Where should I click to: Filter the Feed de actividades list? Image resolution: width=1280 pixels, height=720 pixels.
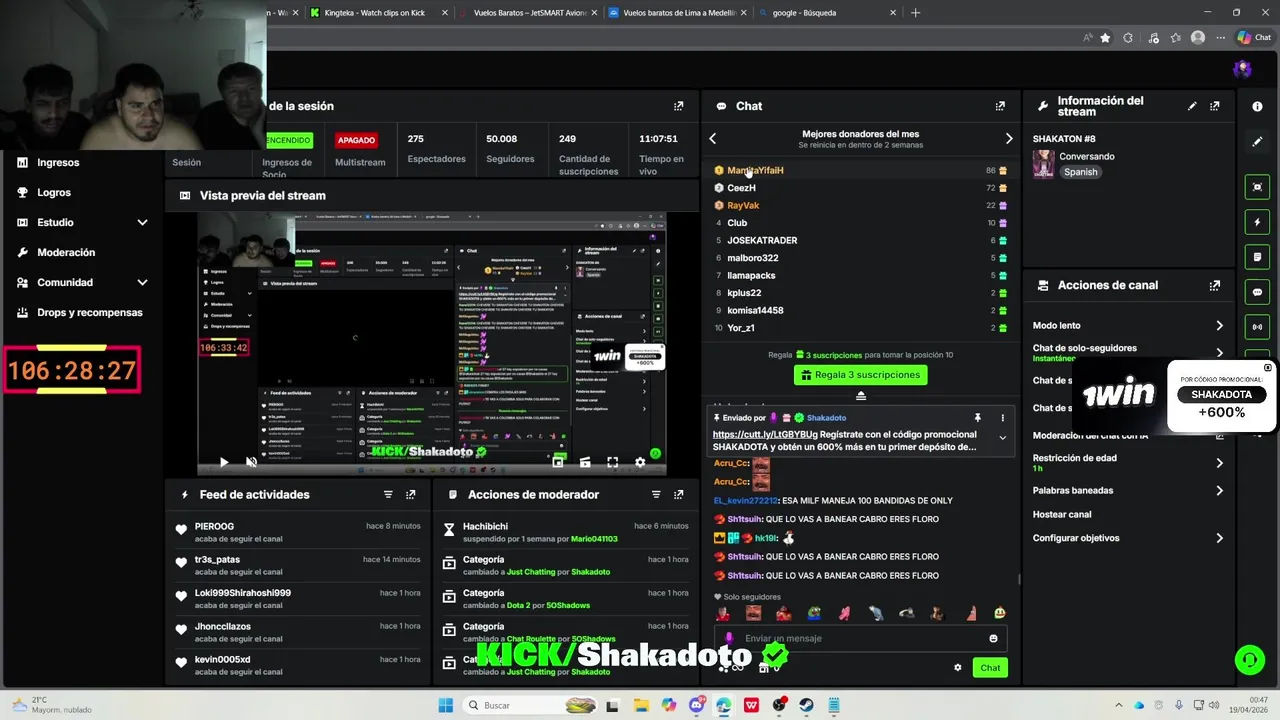click(388, 495)
